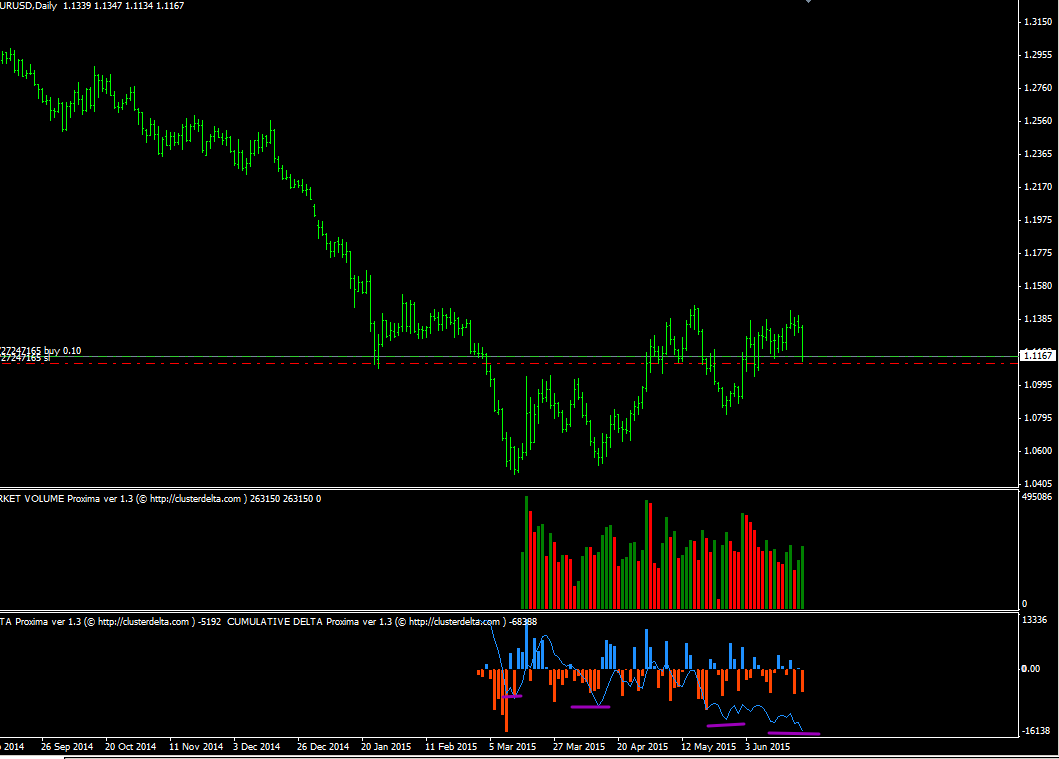The width and height of the screenshot is (1059, 759).
Task: Select the 1.2170 price axis label
Action: [1038, 186]
